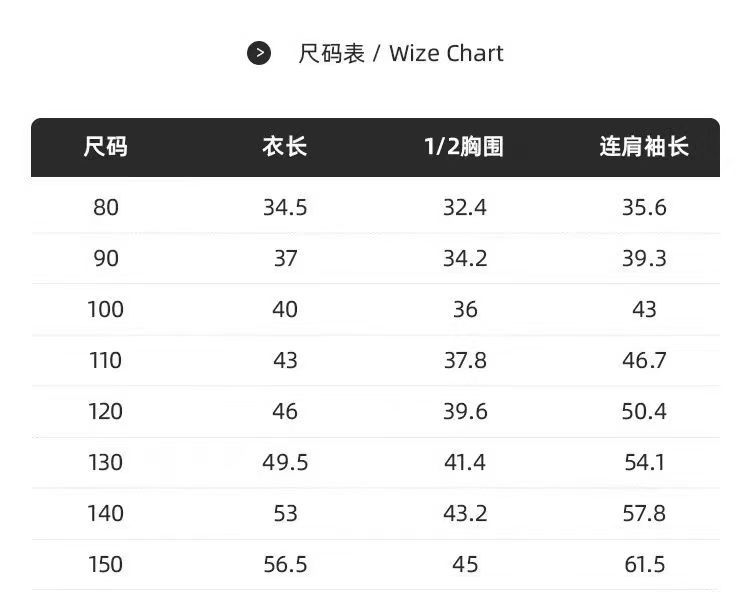Click the 连肩袖长 column header
The image size is (750, 608).
point(644,147)
